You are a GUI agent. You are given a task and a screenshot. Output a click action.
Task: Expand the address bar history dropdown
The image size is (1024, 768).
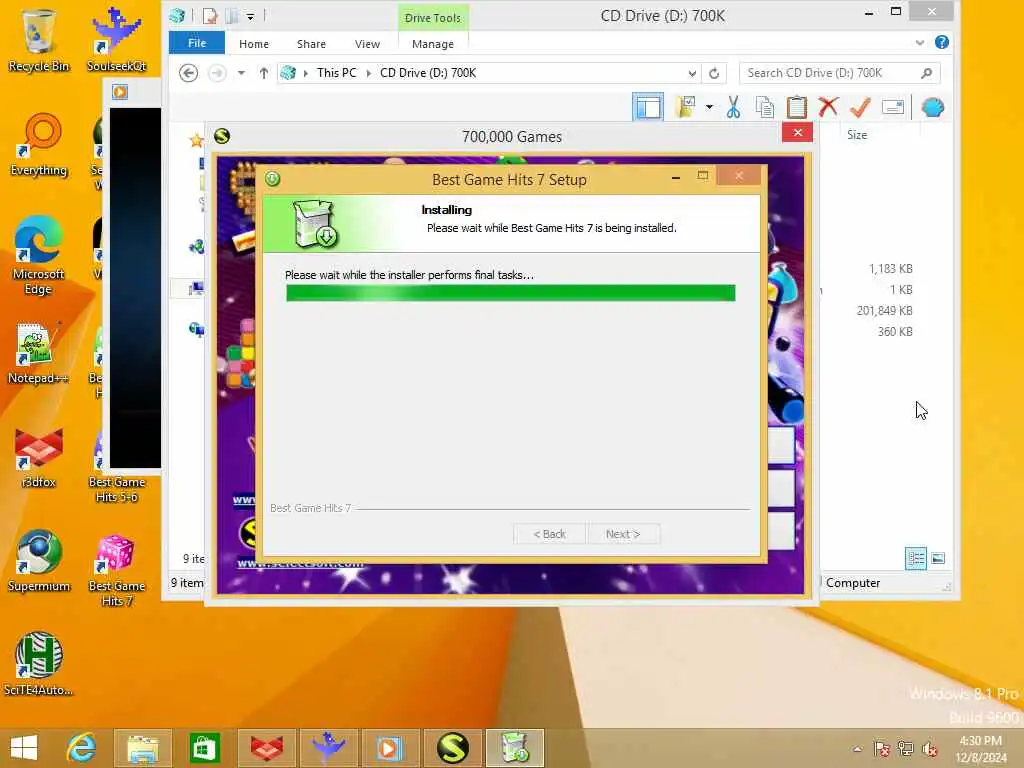(692, 73)
